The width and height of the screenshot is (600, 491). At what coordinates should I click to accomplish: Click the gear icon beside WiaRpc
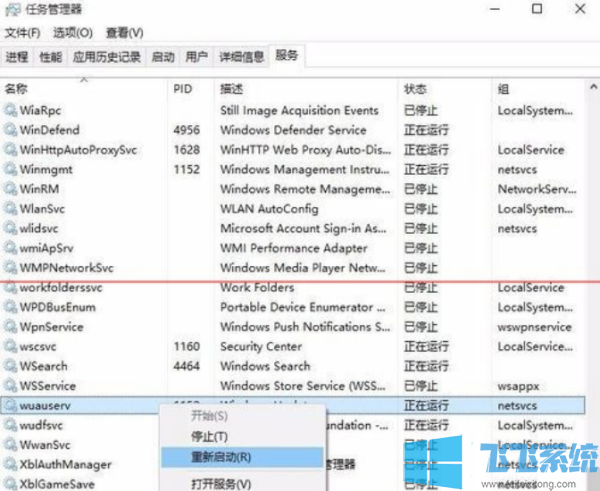10,110
